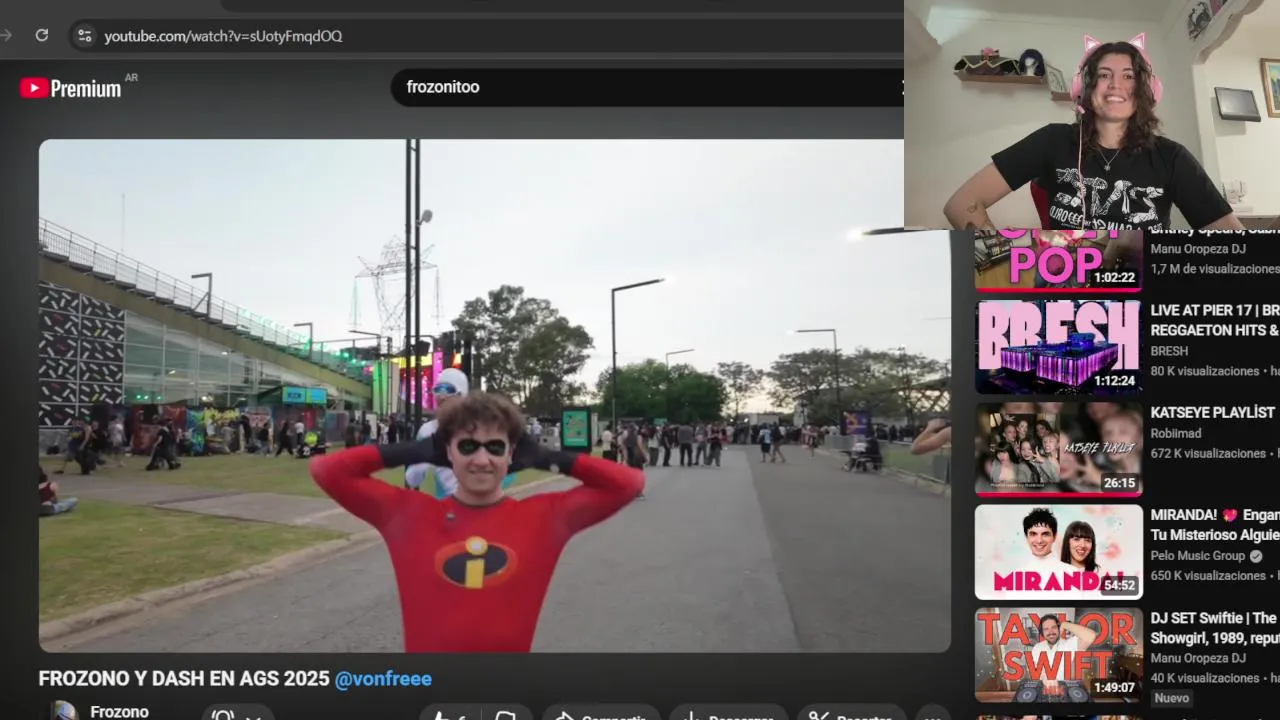Open Pelo Music Group channel name
The image size is (1280, 720).
[1198, 556]
